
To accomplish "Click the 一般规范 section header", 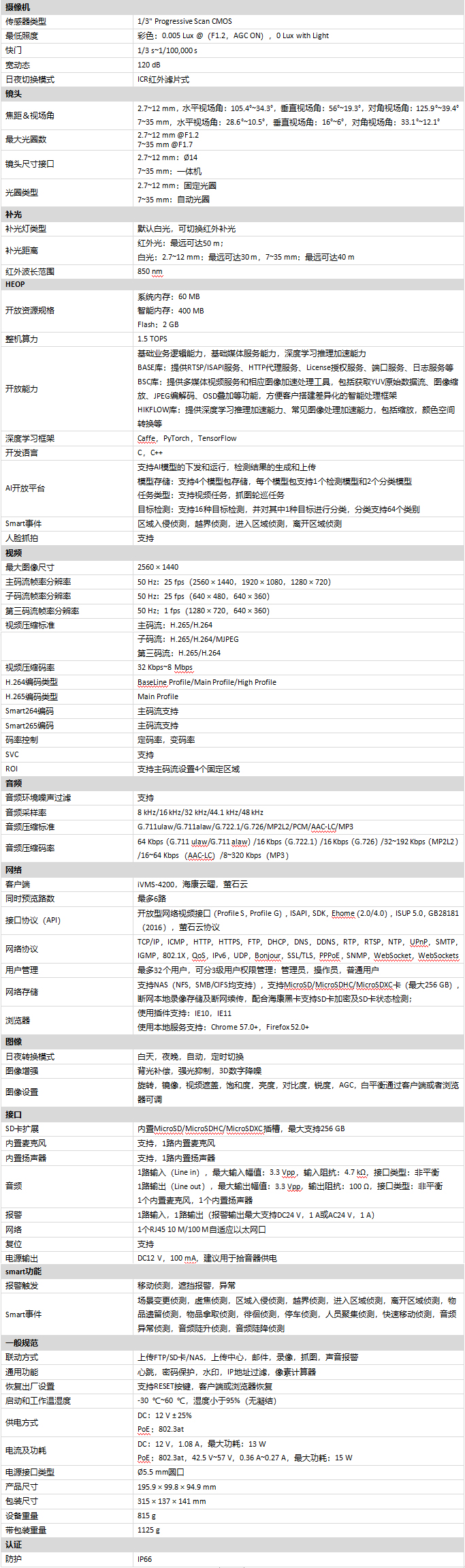I will tap(22, 1342).
